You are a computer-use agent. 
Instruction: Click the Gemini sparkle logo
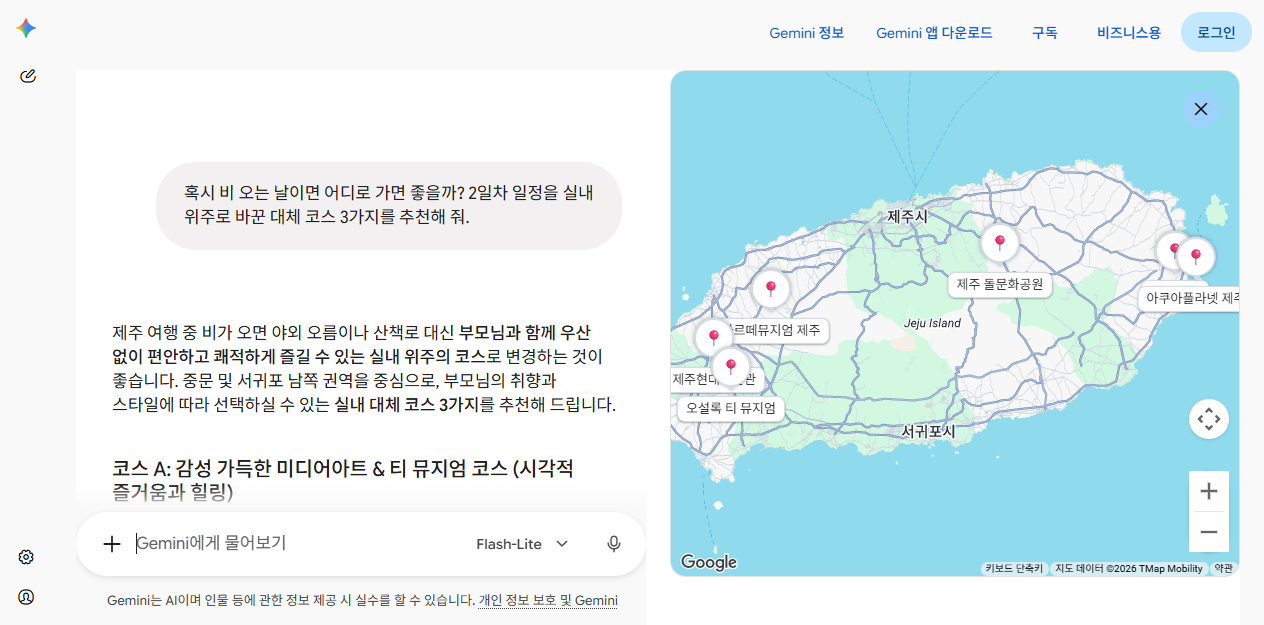click(x=26, y=28)
